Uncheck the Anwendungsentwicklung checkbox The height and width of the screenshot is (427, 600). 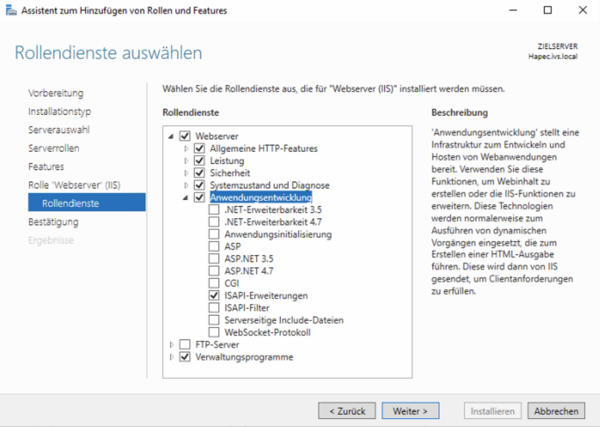(199, 197)
